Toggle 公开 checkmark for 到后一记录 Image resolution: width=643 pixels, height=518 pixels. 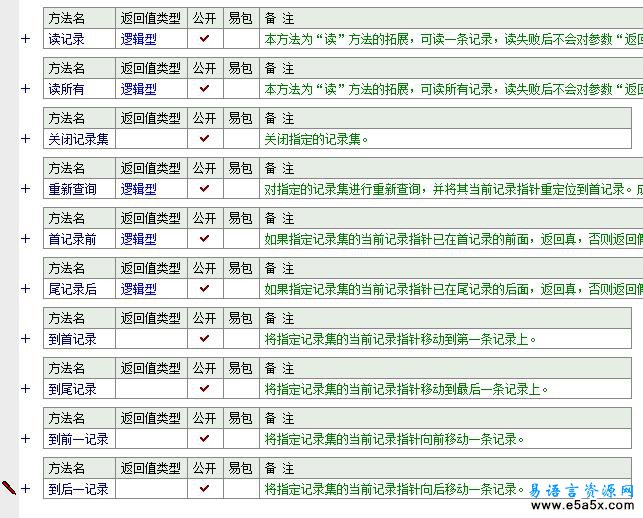pos(205,489)
